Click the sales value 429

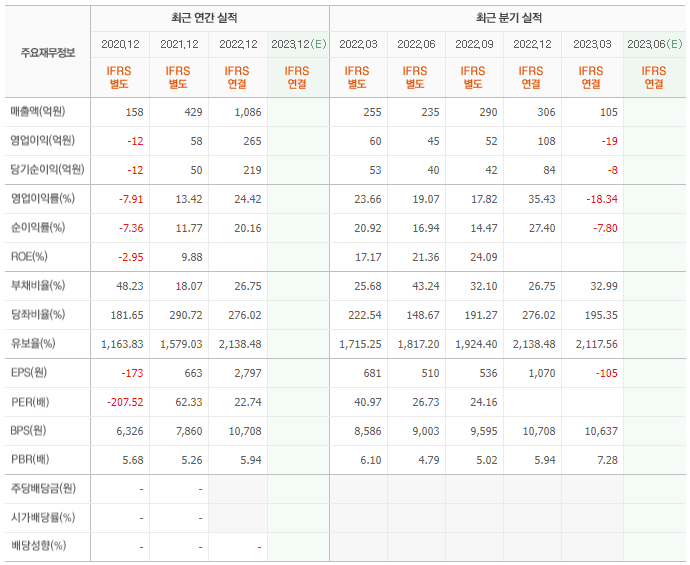point(193,113)
